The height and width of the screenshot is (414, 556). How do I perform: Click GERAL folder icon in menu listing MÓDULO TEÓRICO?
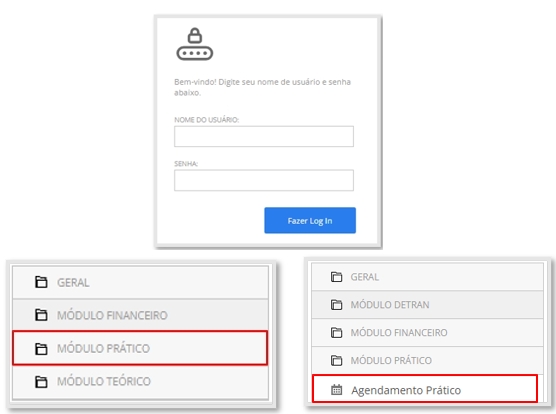click(41, 282)
